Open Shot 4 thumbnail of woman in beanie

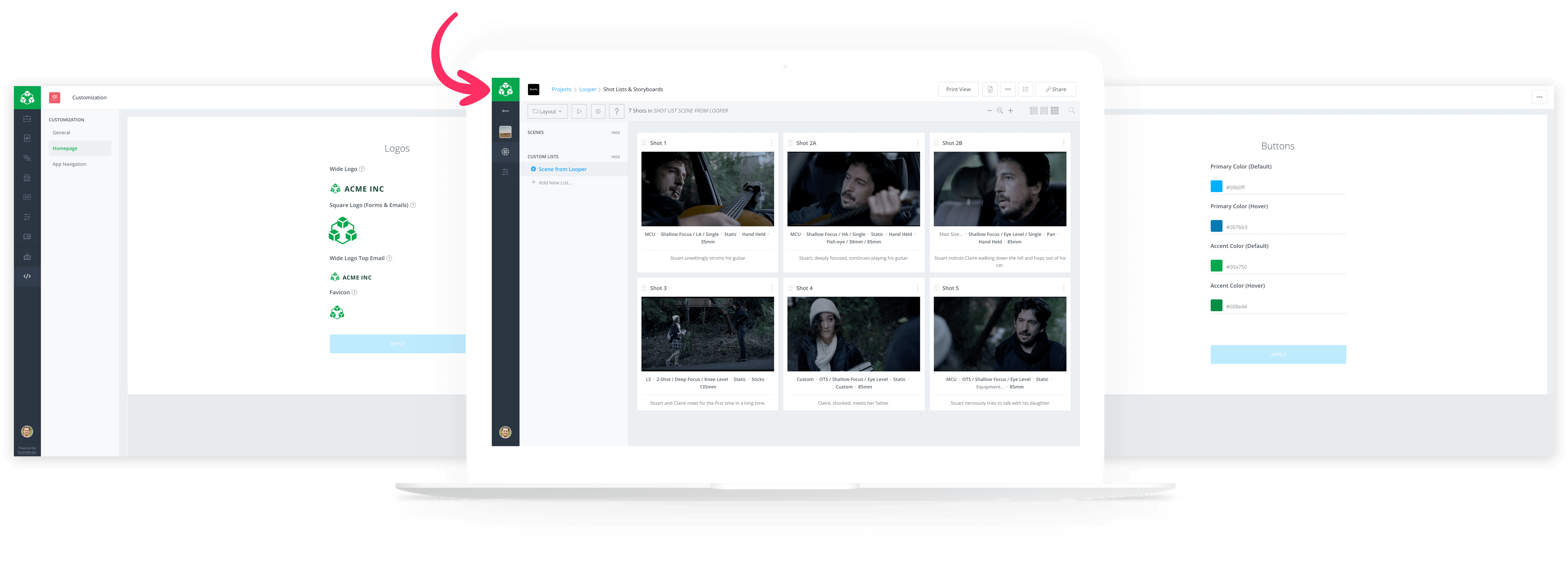coord(853,334)
